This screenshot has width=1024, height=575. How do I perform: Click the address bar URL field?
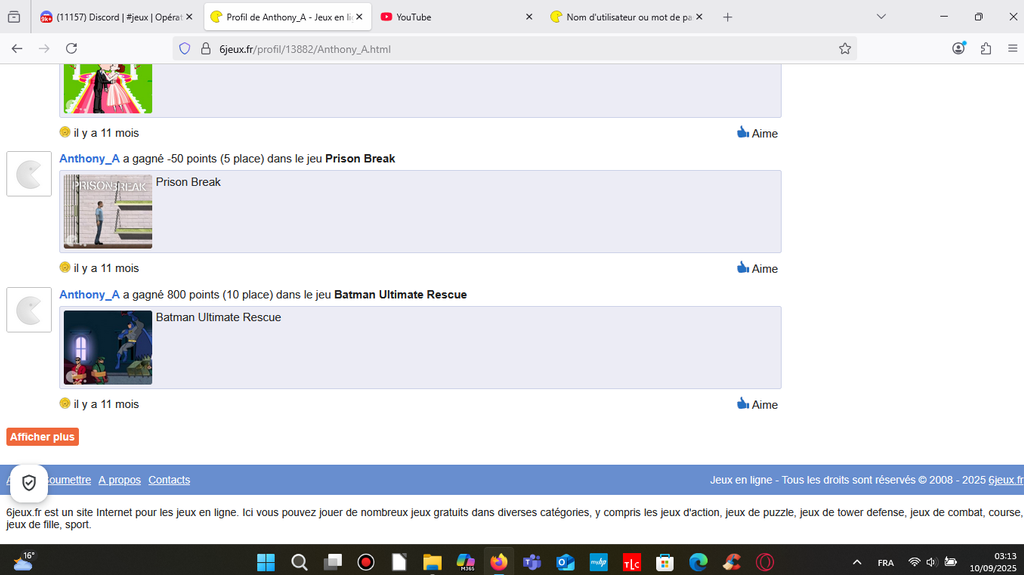tap(500, 48)
